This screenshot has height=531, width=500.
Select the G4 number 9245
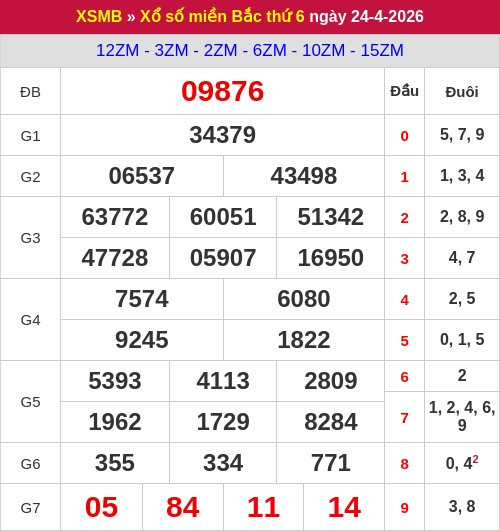pos(142,340)
